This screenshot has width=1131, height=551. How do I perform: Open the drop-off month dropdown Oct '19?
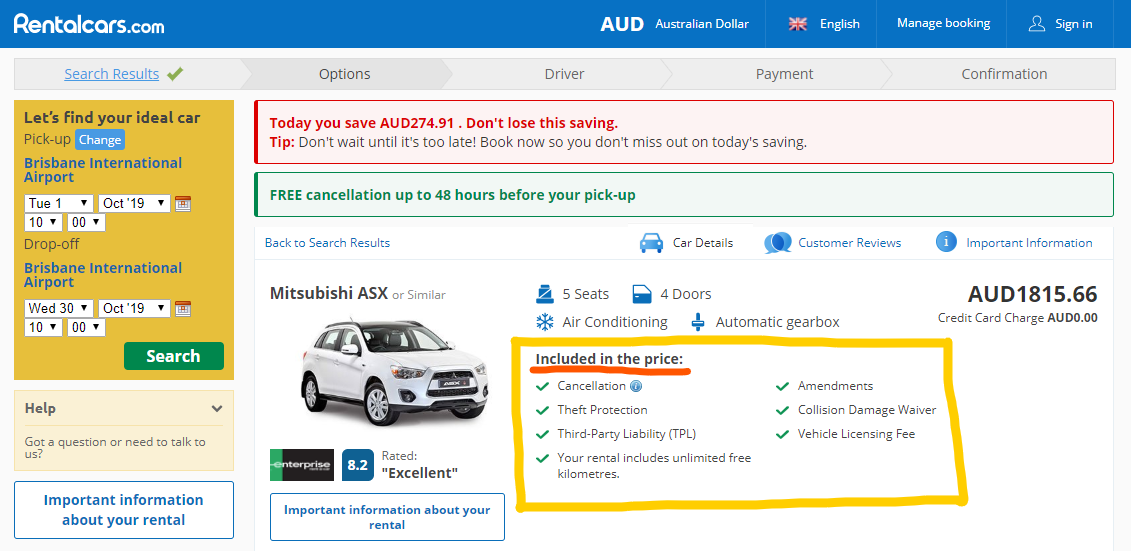point(134,309)
